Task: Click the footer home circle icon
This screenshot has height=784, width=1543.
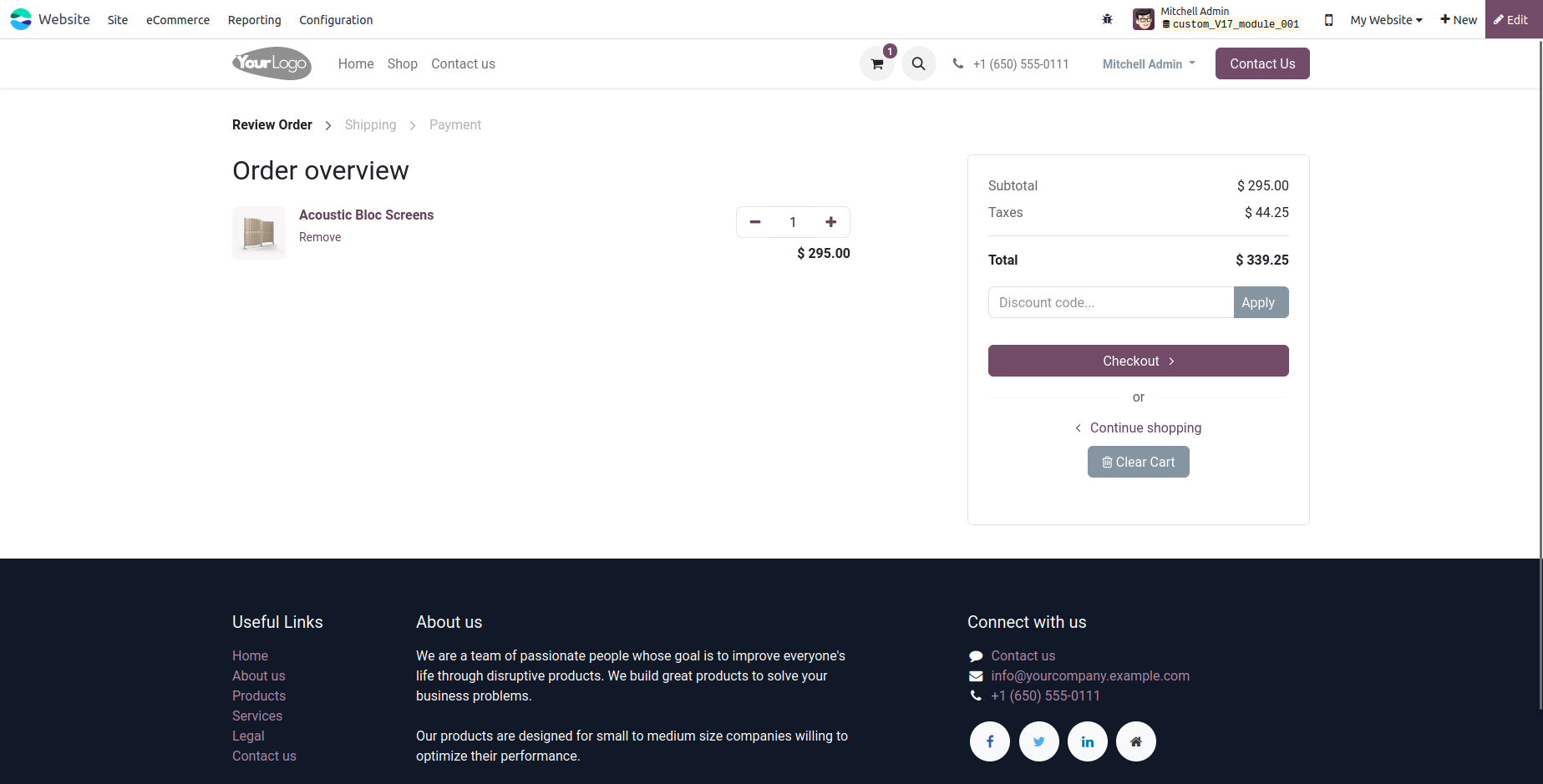Action: point(1135,741)
